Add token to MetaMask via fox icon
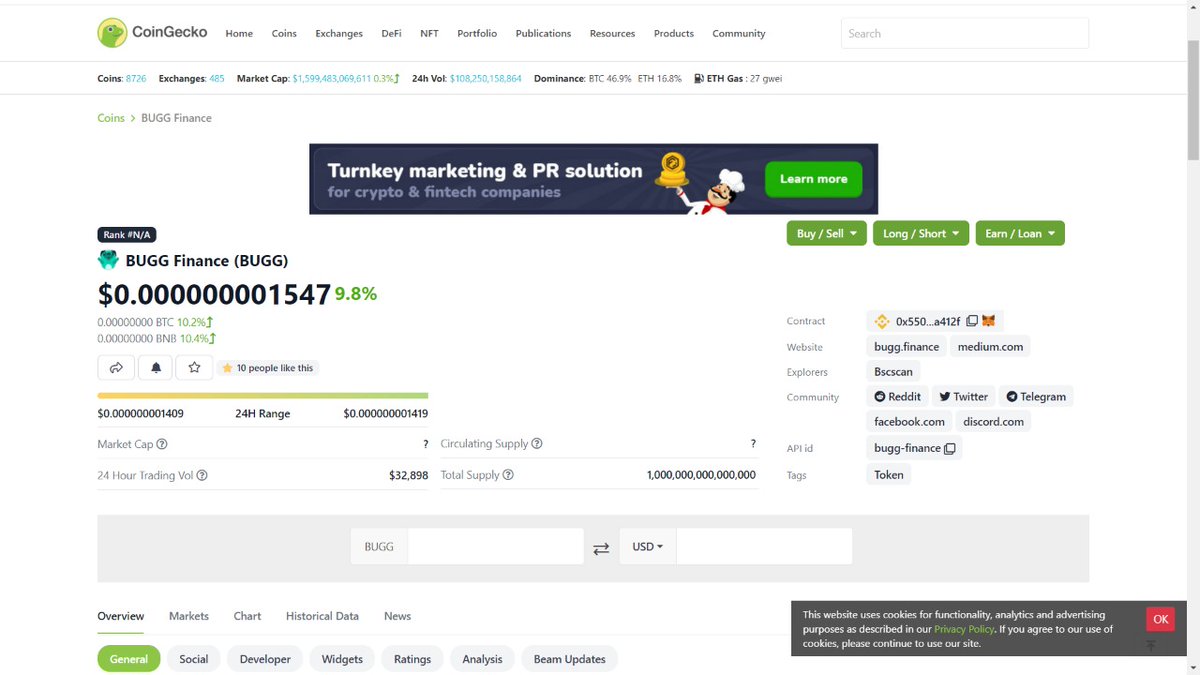The height and width of the screenshot is (675, 1200). (988, 321)
